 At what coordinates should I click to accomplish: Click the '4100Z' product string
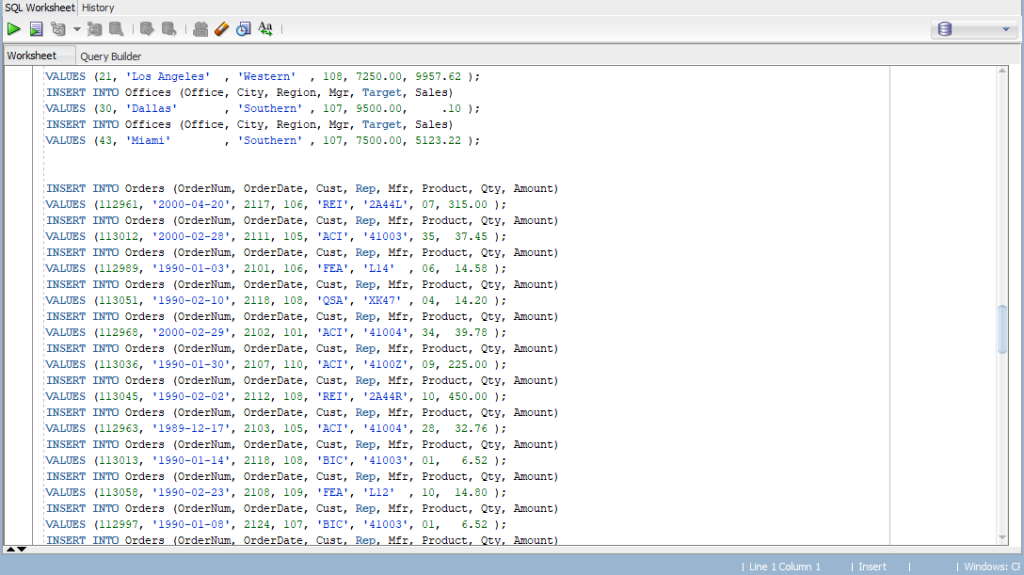[x=385, y=365]
